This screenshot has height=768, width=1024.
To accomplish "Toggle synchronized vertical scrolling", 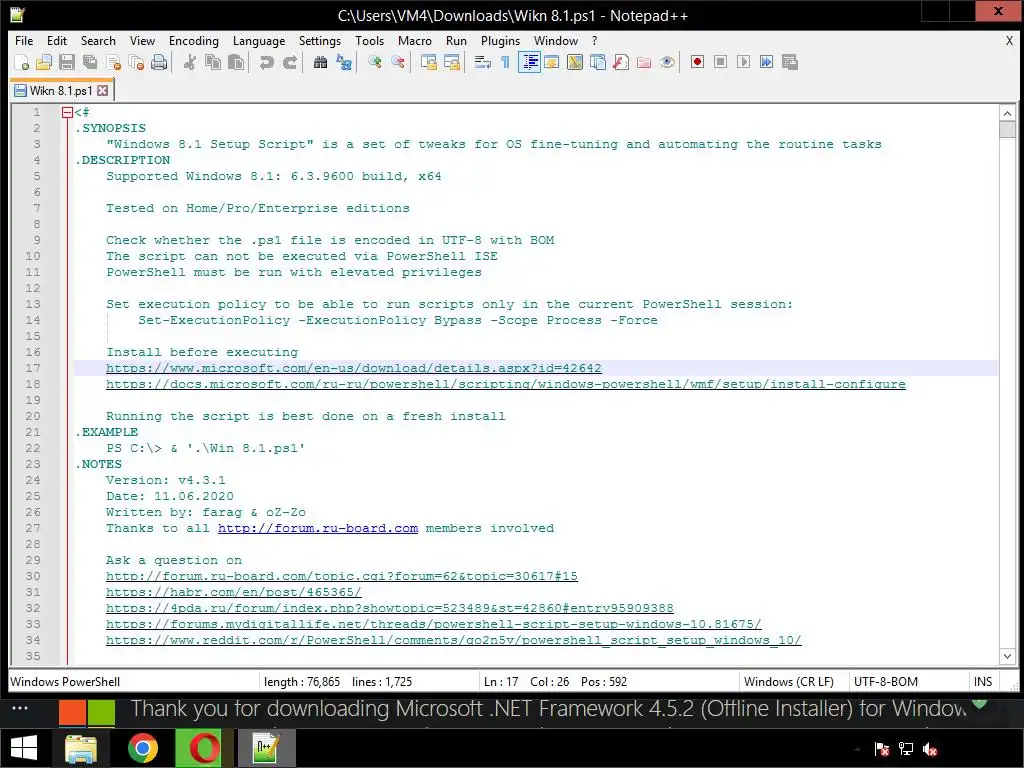I will (428, 62).
